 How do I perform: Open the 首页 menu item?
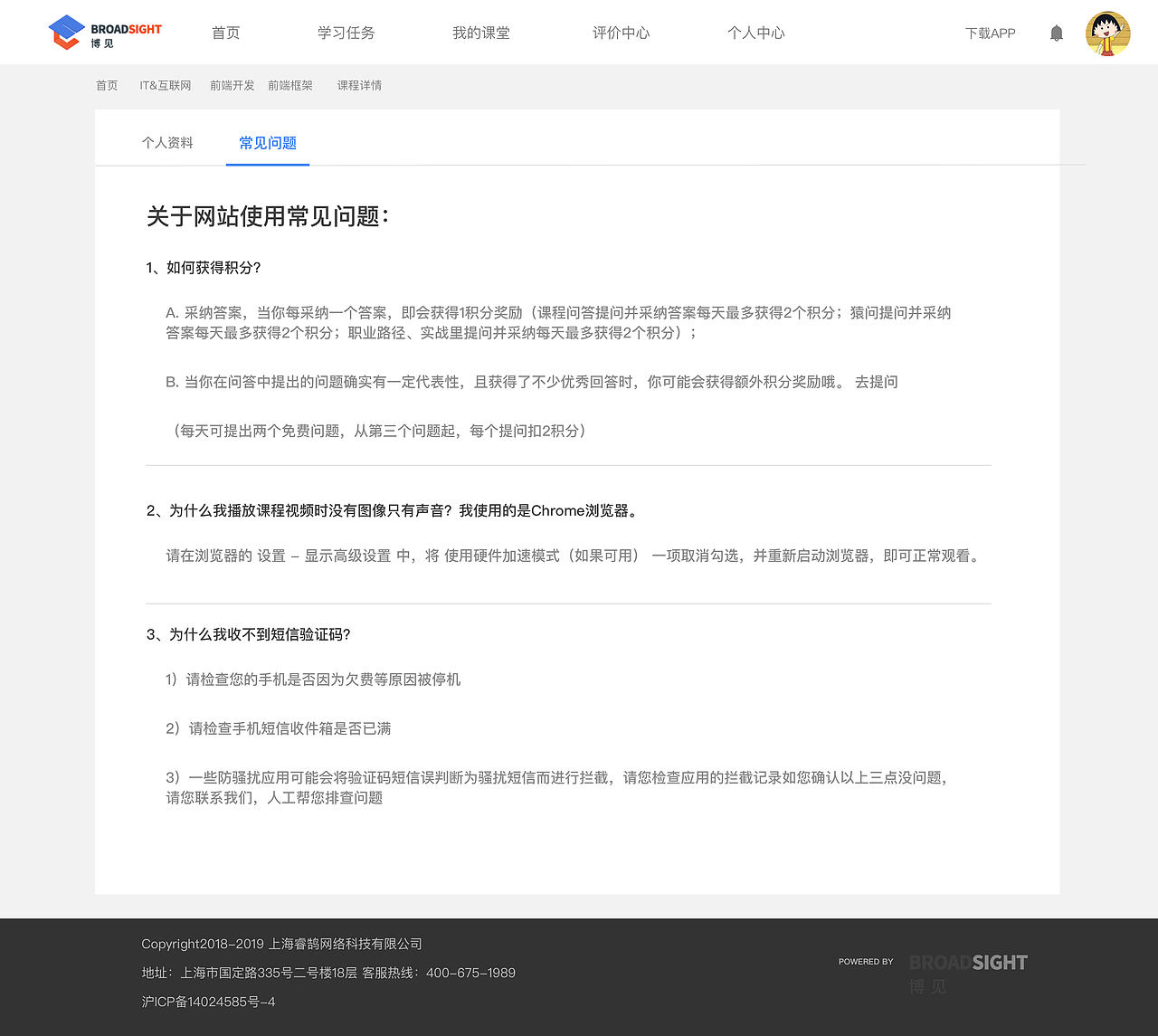click(225, 32)
